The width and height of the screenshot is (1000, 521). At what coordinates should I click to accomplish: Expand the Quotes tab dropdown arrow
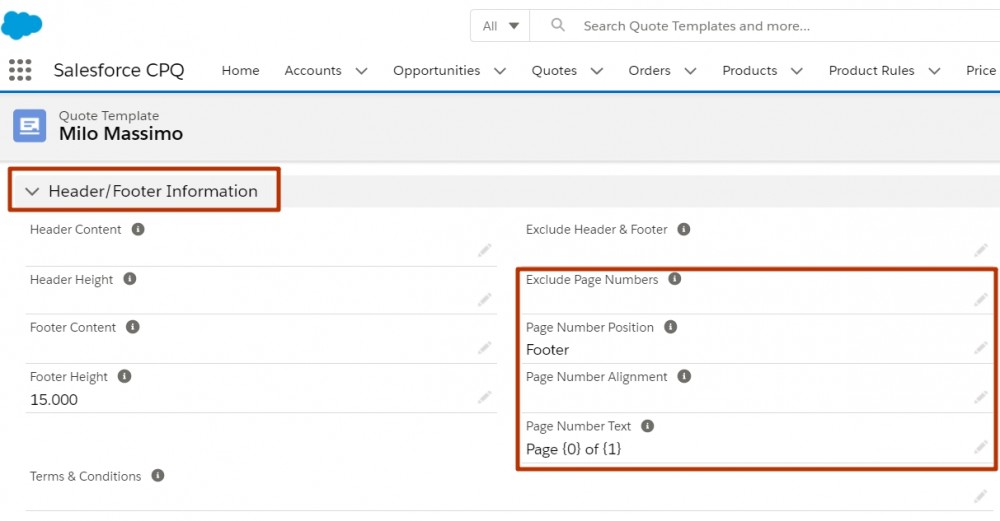(x=597, y=71)
